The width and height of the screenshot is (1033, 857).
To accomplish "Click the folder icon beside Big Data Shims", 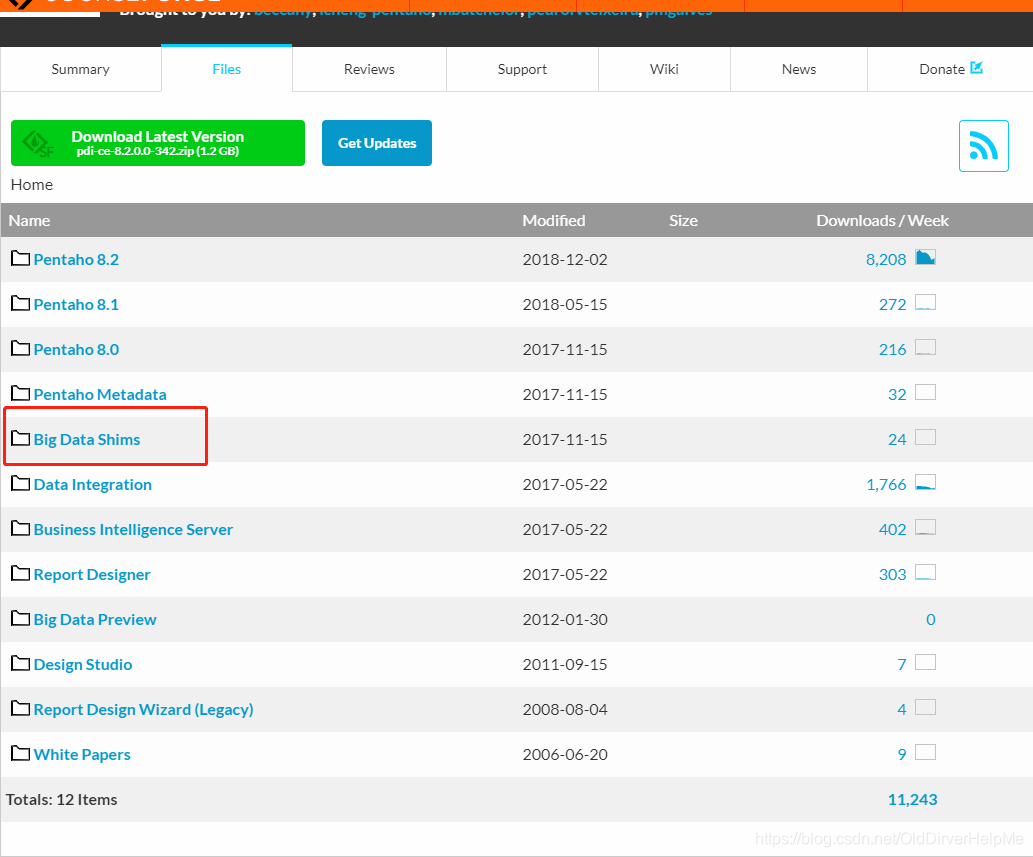I will [20, 437].
